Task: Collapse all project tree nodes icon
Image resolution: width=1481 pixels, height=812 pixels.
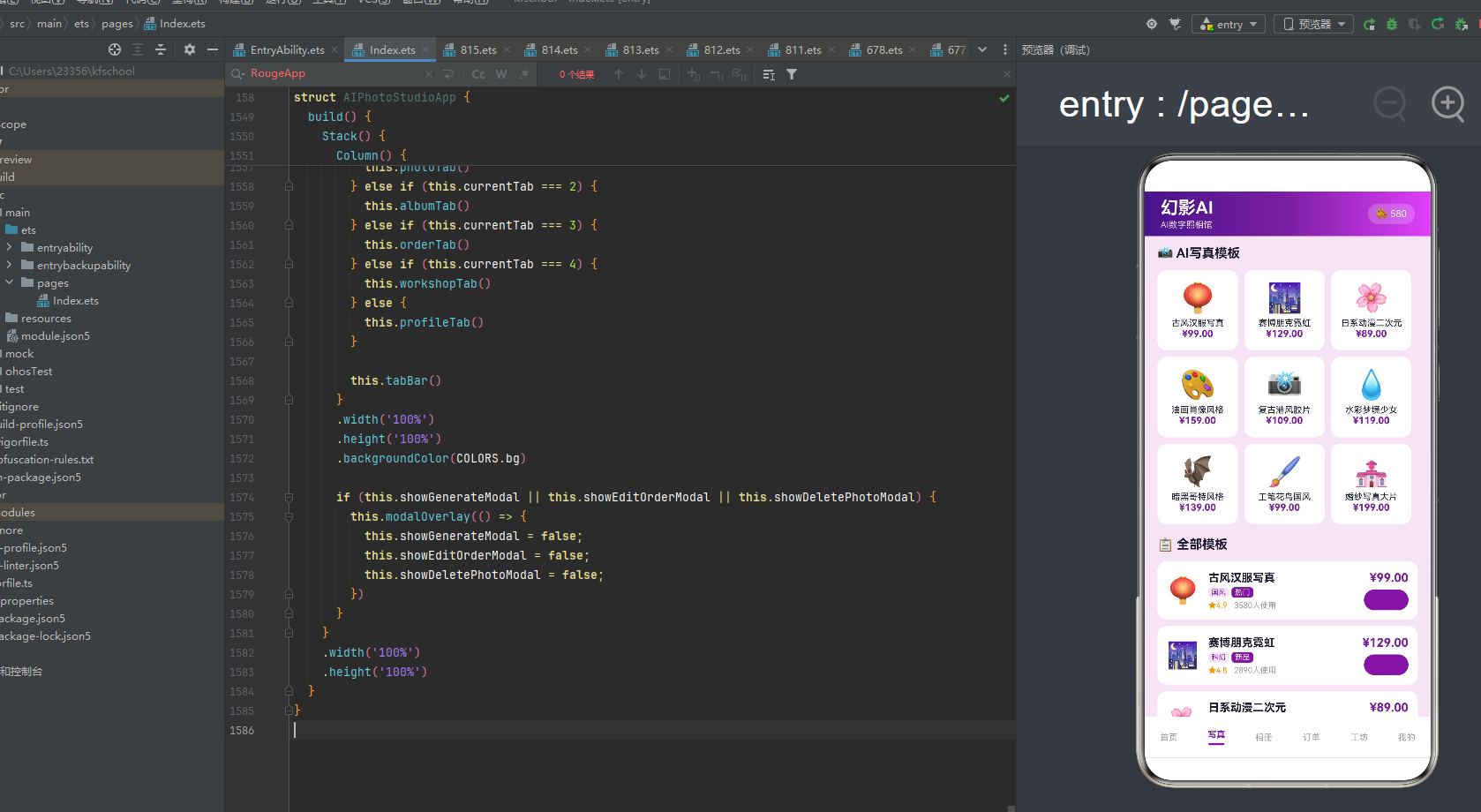Action: (x=161, y=49)
